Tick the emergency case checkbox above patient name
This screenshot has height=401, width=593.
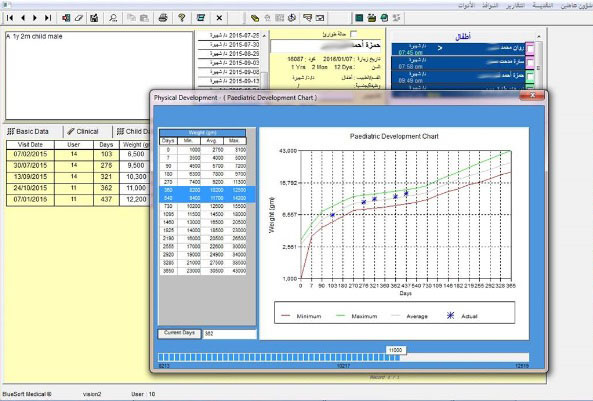pyautogui.click(x=354, y=34)
